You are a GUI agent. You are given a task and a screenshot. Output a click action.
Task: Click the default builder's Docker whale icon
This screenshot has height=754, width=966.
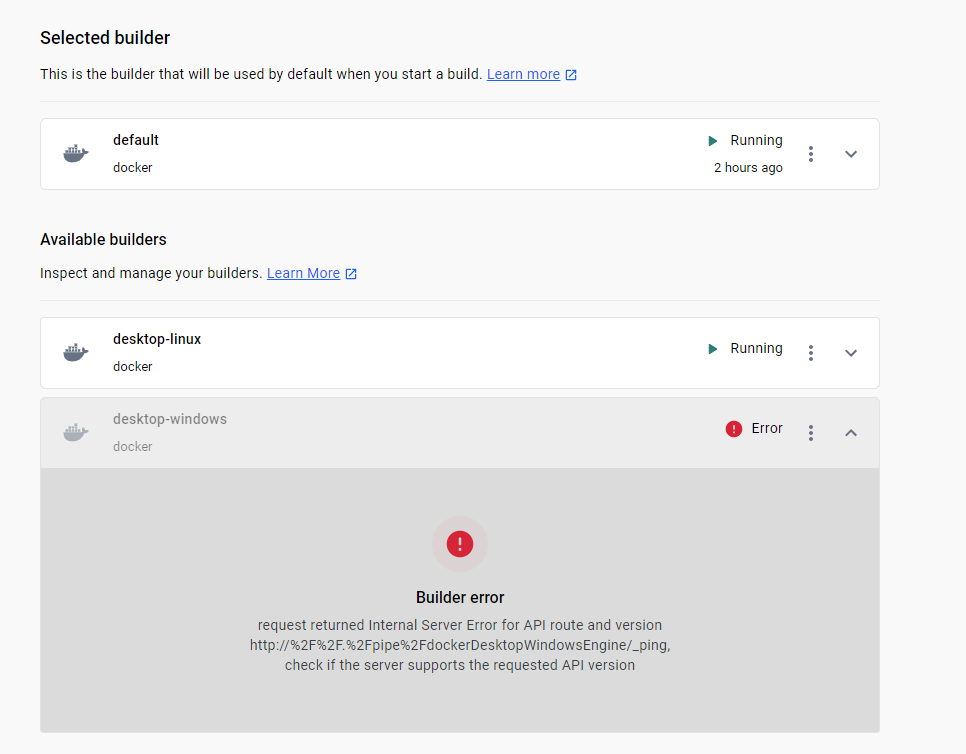(x=75, y=154)
